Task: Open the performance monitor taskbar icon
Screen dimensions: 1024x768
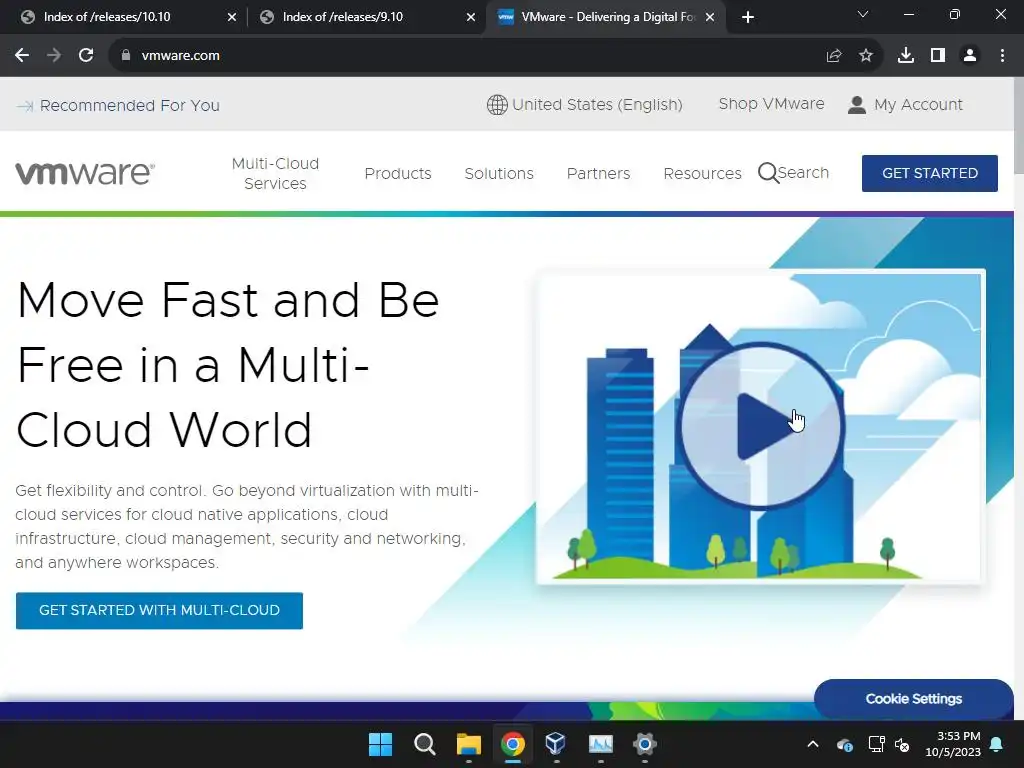Action: coord(601,744)
